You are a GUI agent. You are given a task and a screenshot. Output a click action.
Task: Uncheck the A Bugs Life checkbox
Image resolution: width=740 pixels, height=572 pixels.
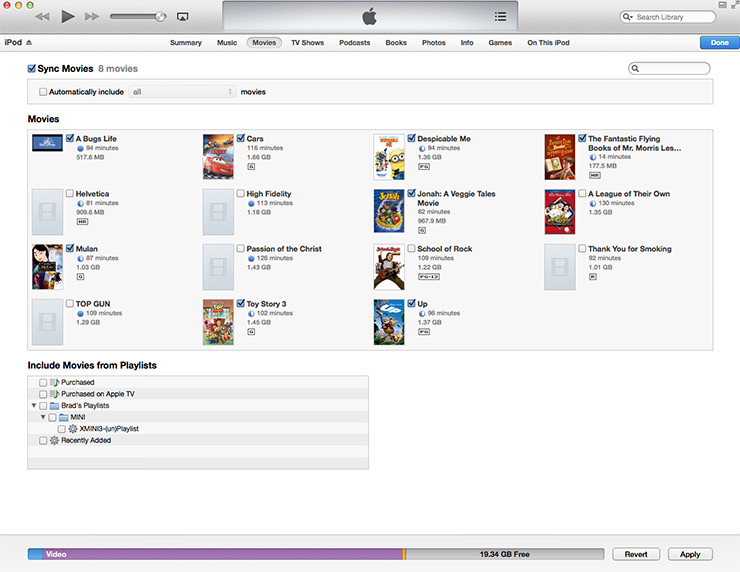click(70, 138)
